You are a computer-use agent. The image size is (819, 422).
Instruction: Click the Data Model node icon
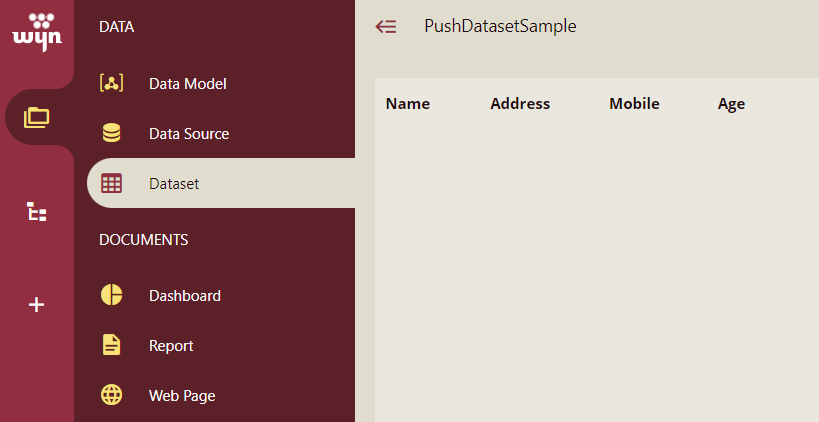(x=111, y=84)
